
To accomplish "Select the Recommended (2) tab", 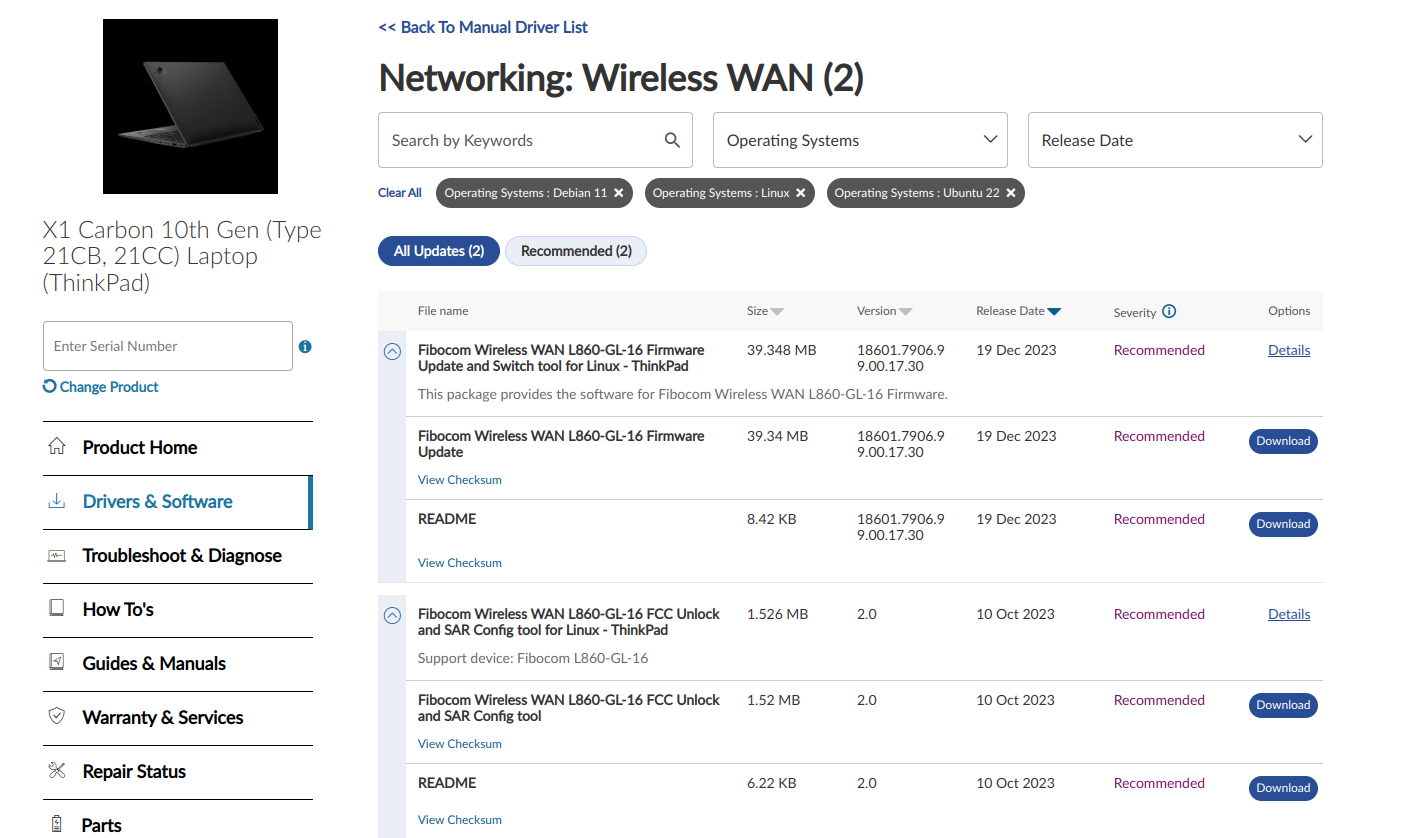I will [x=576, y=251].
